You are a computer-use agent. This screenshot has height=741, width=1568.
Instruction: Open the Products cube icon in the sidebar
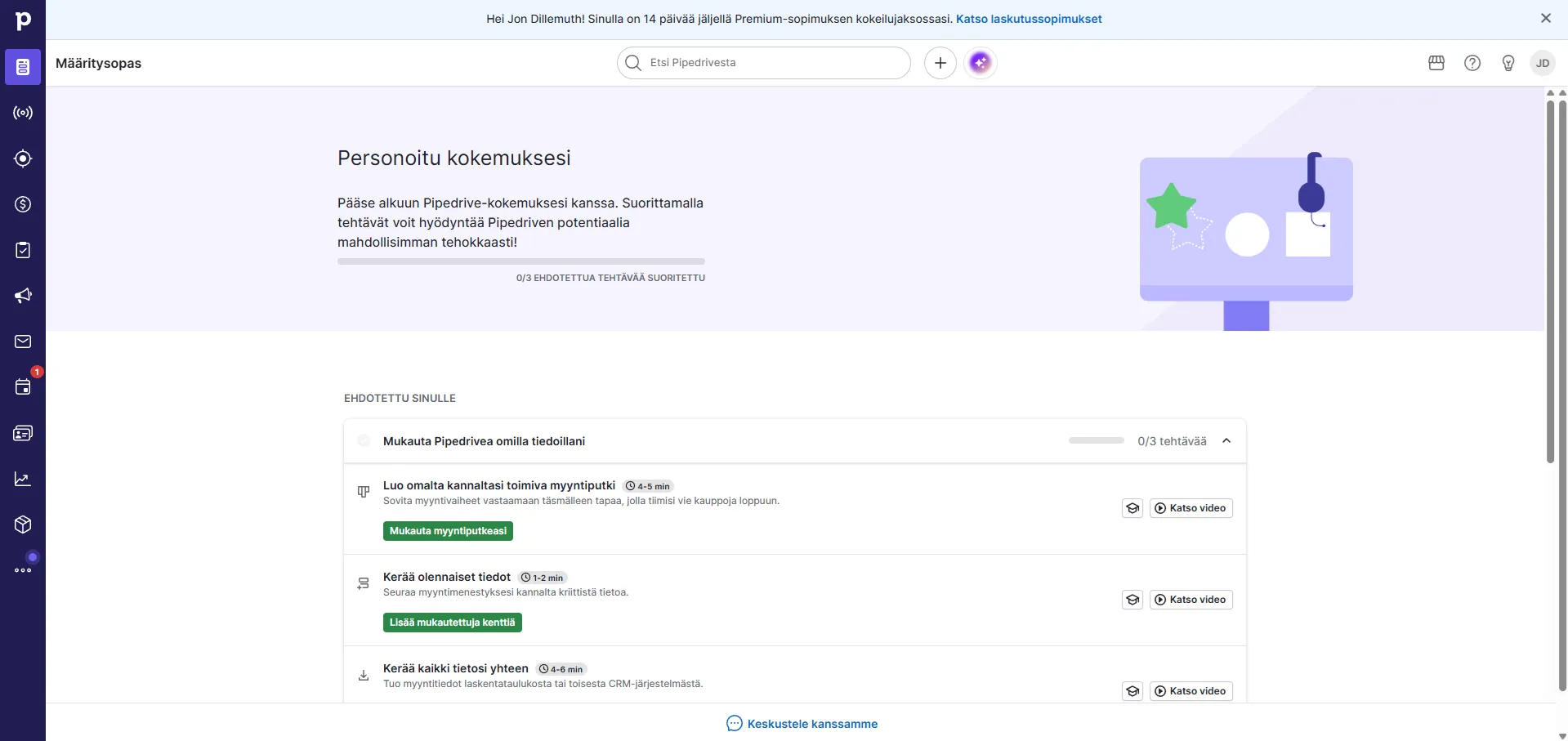(22, 525)
